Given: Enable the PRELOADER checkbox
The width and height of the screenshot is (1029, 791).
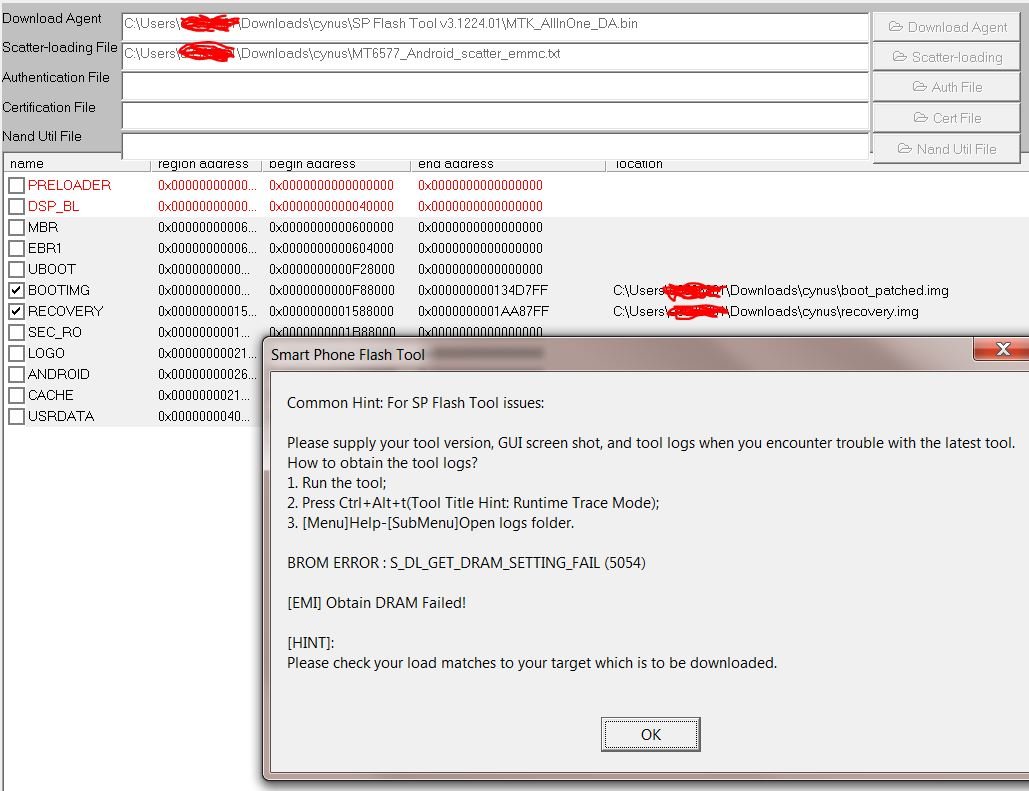Looking at the screenshot, I should click(16, 186).
